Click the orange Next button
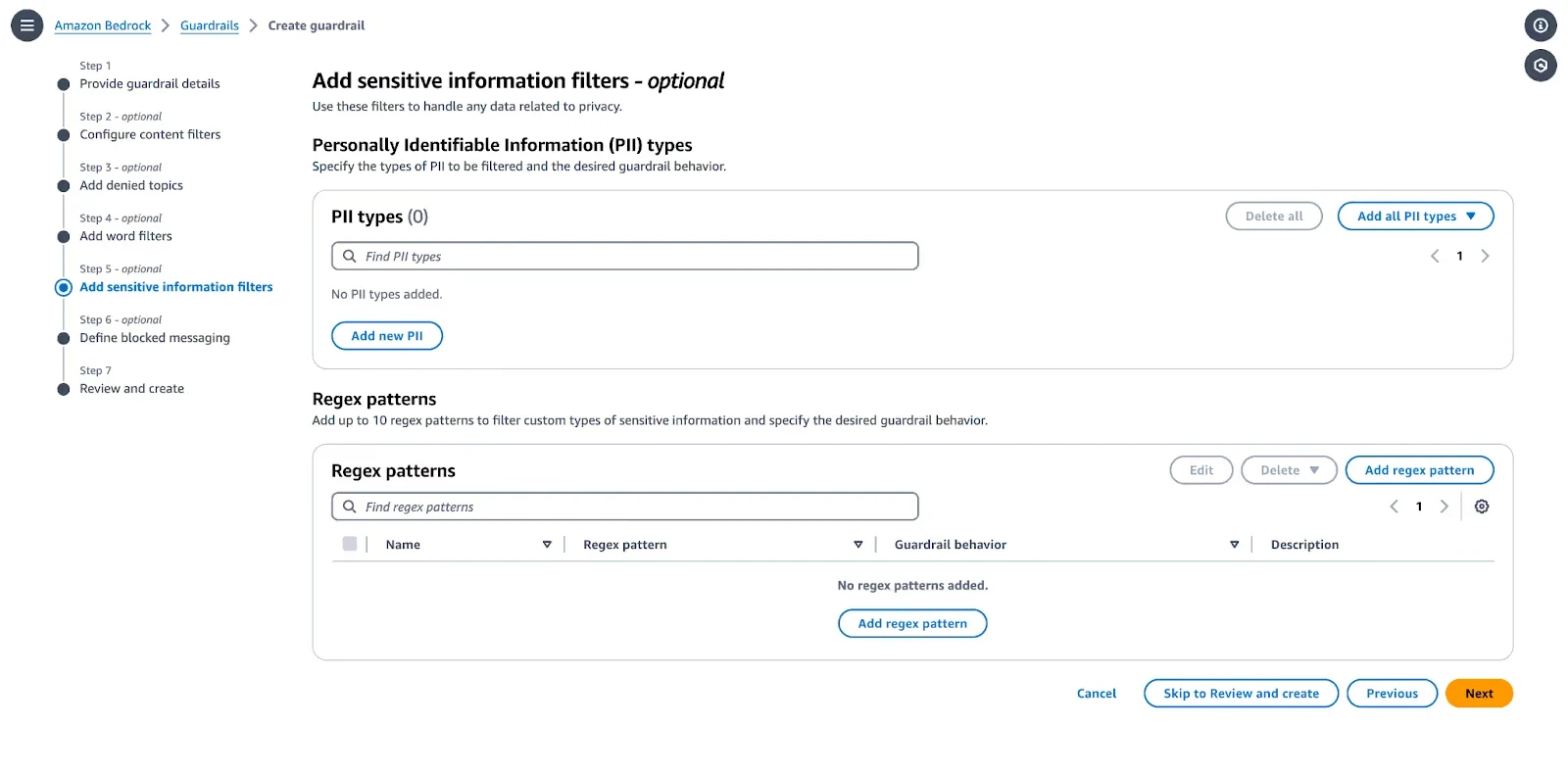Image resolution: width=1568 pixels, height=774 pixels. click(1479, 694)
